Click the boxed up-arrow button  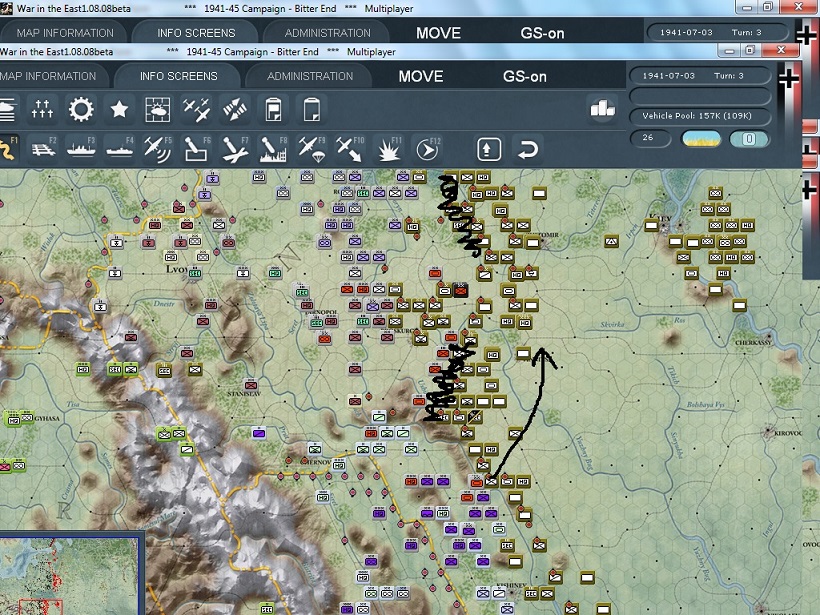pos(489,149)
